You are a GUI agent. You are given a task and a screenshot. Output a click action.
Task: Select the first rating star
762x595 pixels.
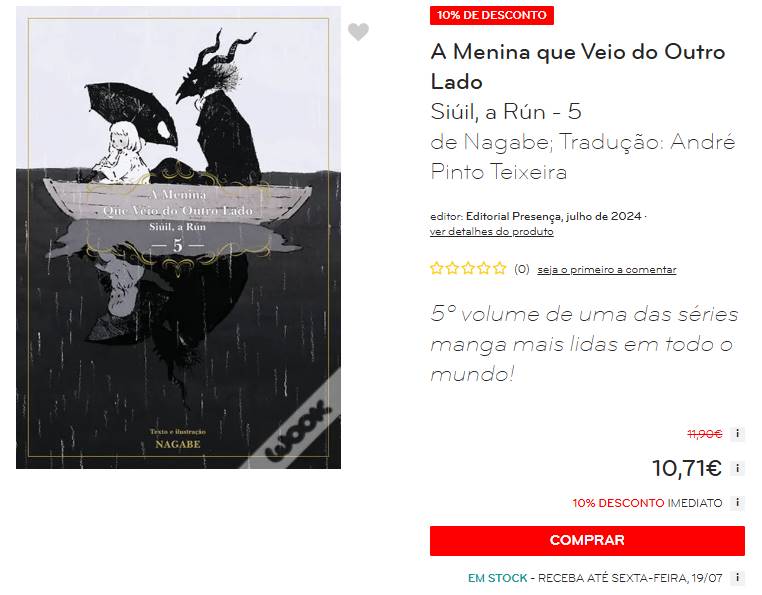click(436, 268)
